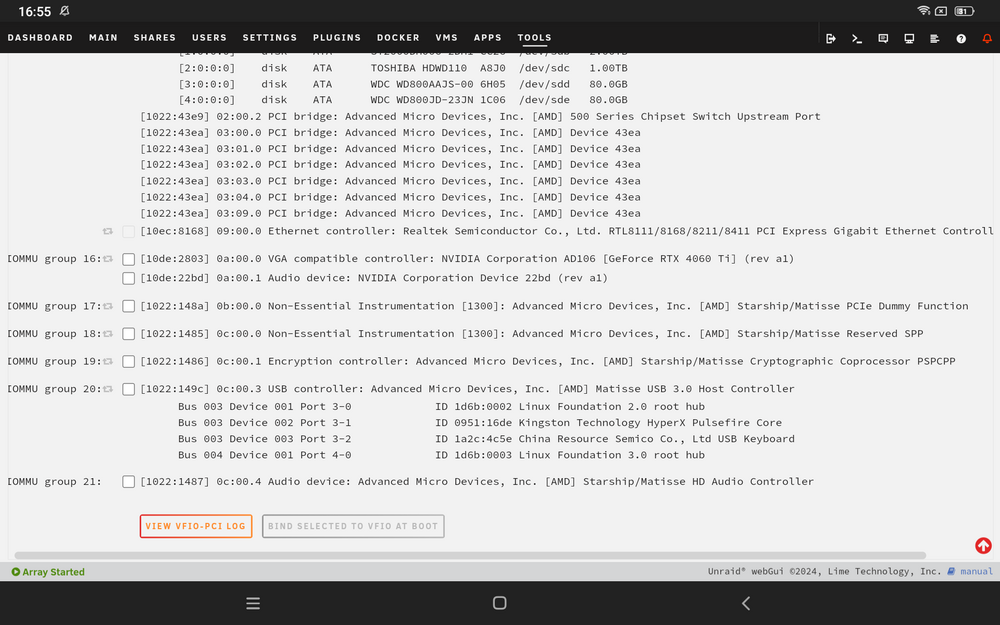Viewport: 1000px width, 625px height.
Task: Click the TOSHIBA HDWD110 disk row
Action: coord(403,68)
